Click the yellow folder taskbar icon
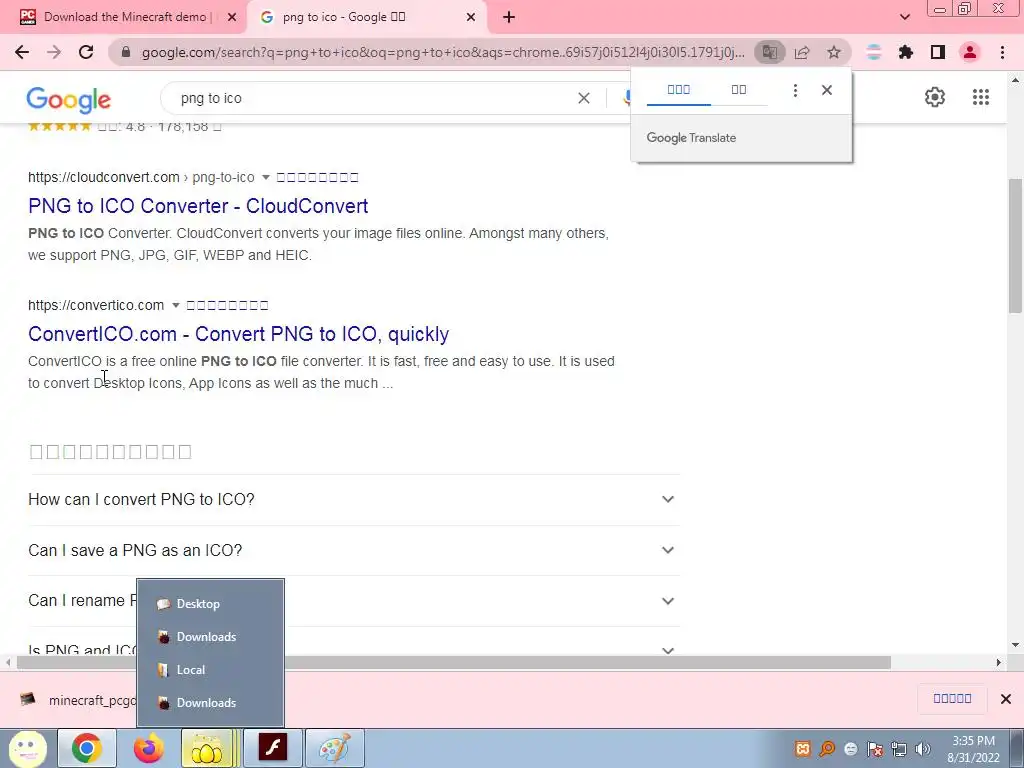 click(x=210, y=748)
